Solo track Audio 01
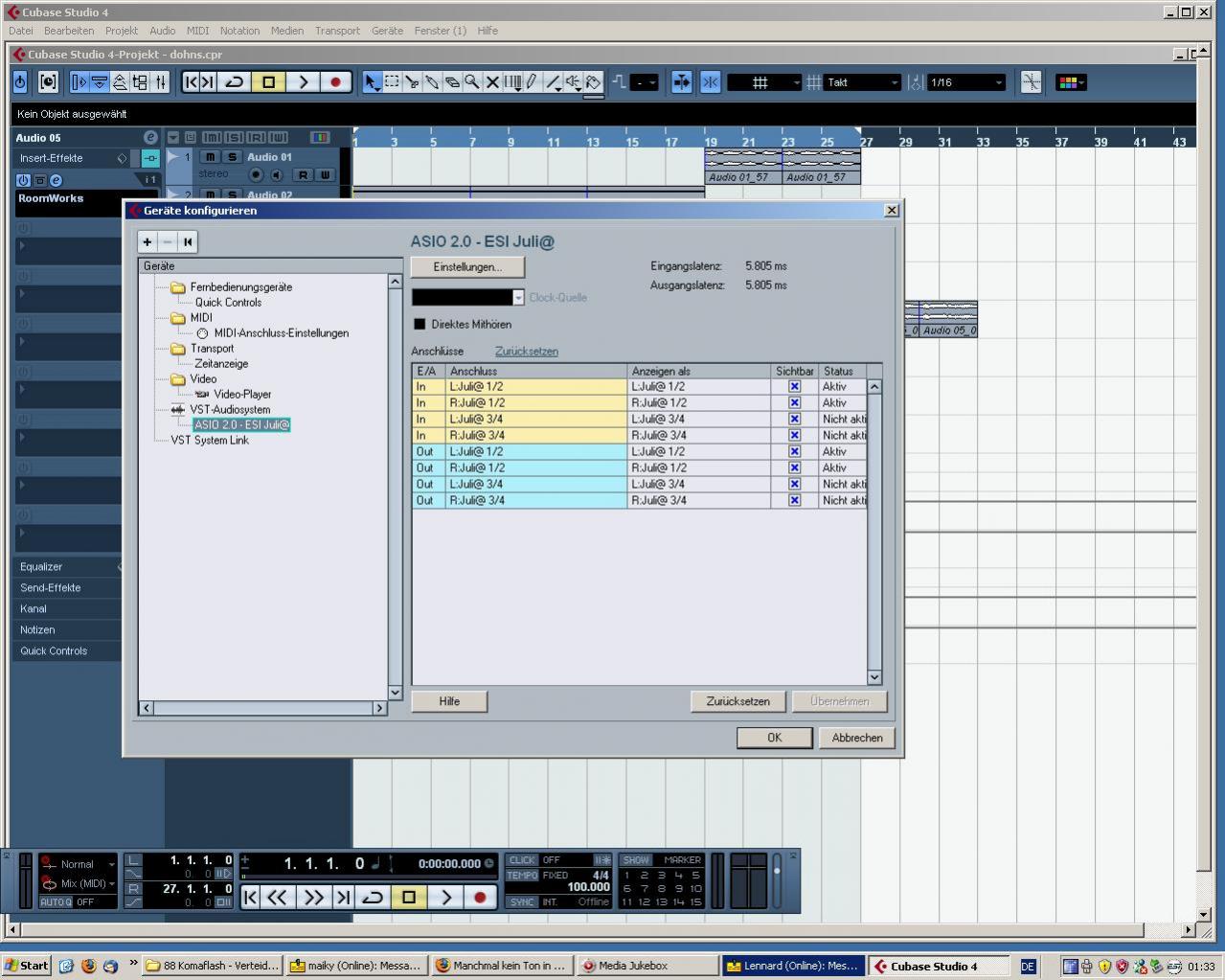1225x980 pixels. (231, 157)
